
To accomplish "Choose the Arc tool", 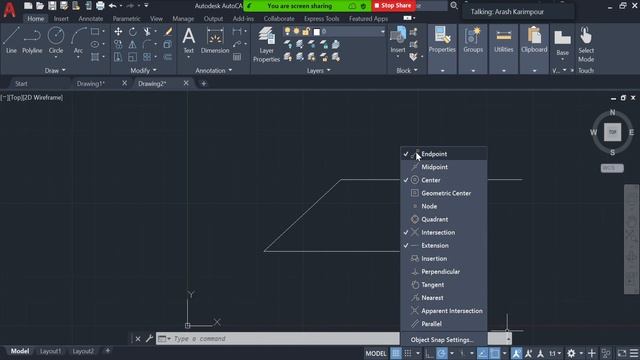I will [78, 40].
